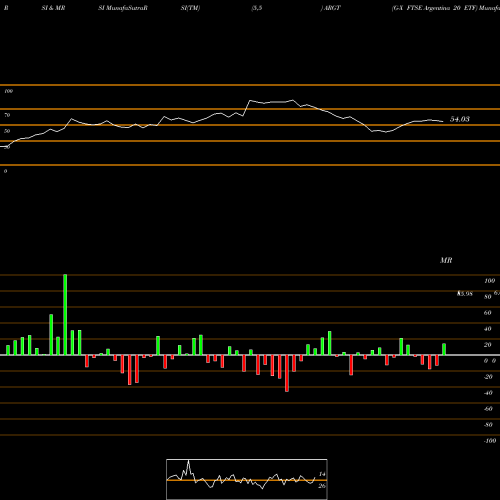This screenshot has width=500, height=500.
Task: Click the RSI value 54.03 label
Action: [460, 119]
